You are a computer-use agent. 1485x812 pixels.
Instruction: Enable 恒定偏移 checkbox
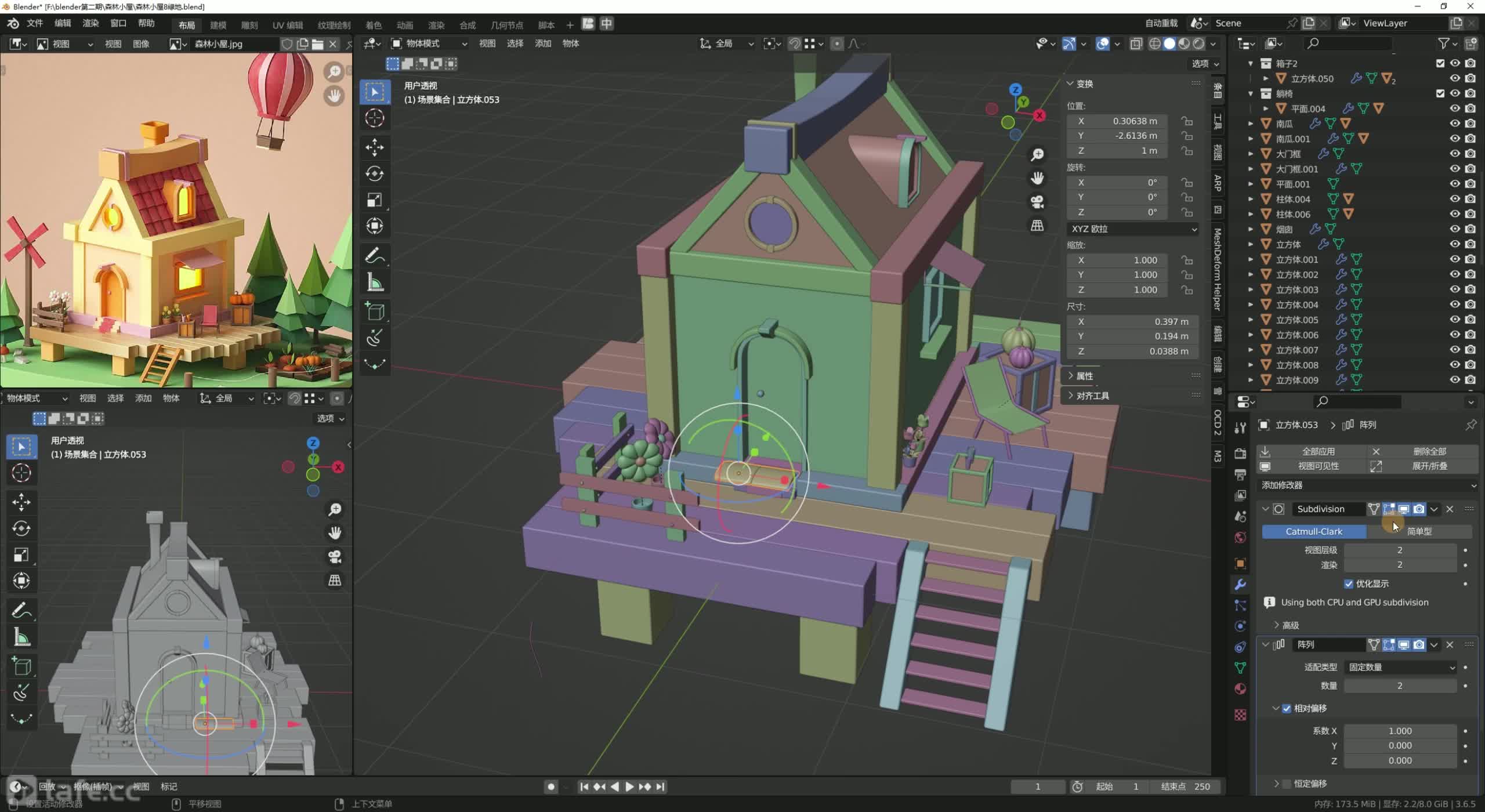pyautogui.click(x=1287, y=784)
